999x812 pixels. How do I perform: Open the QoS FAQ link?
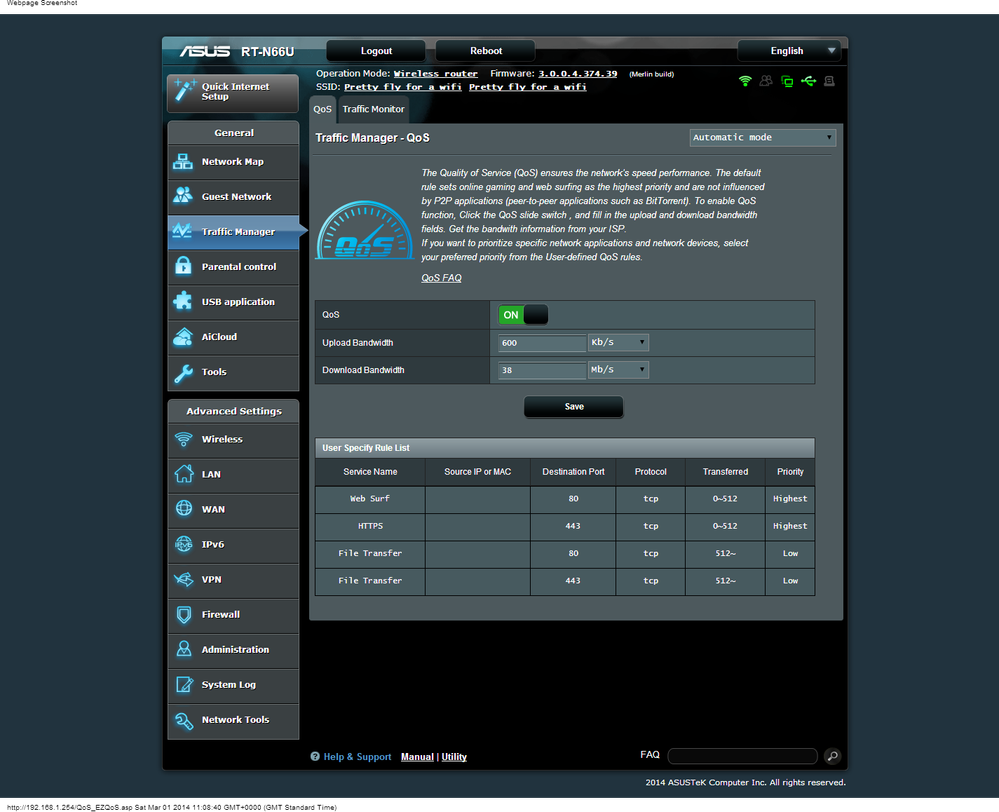pyautogui.click(x=441, y=278)
